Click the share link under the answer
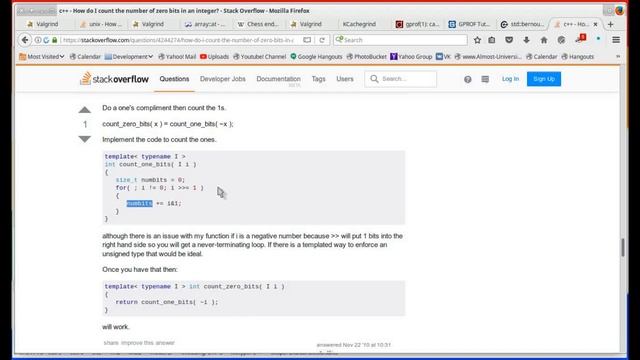 [111, 343]
